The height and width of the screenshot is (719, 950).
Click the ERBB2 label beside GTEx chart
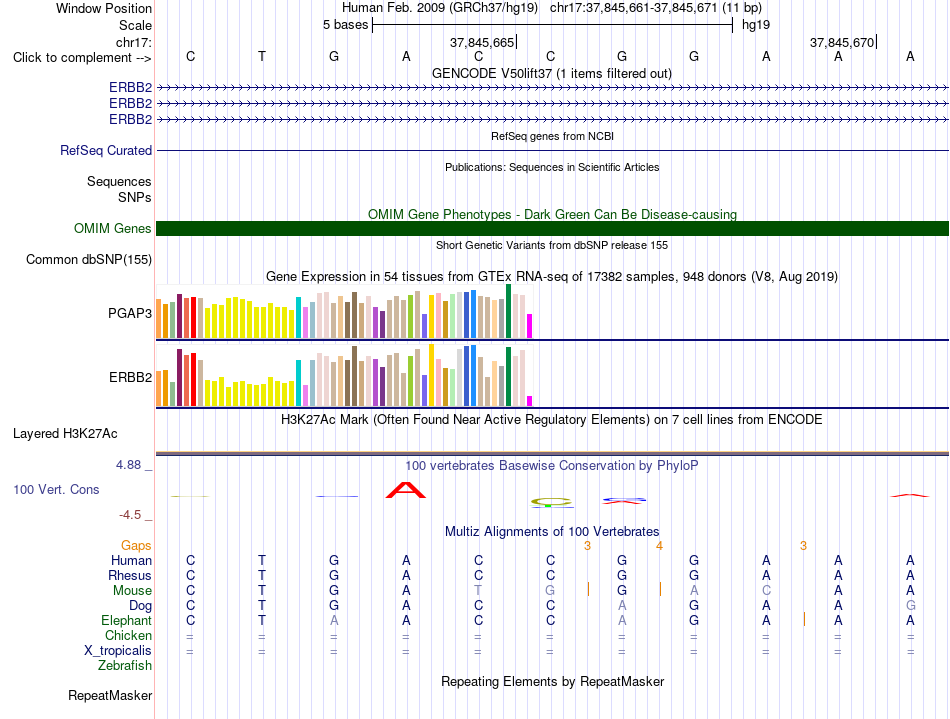click(x=130, y=377)
